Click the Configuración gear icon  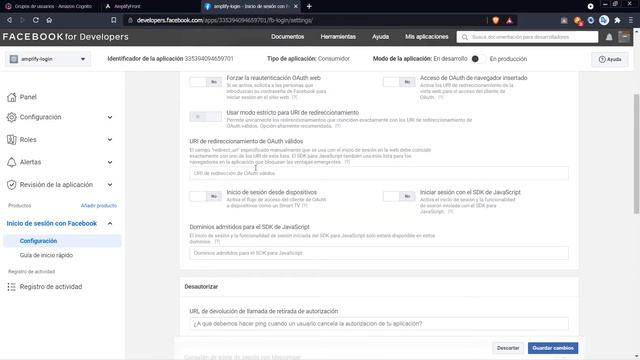point(11,117)
